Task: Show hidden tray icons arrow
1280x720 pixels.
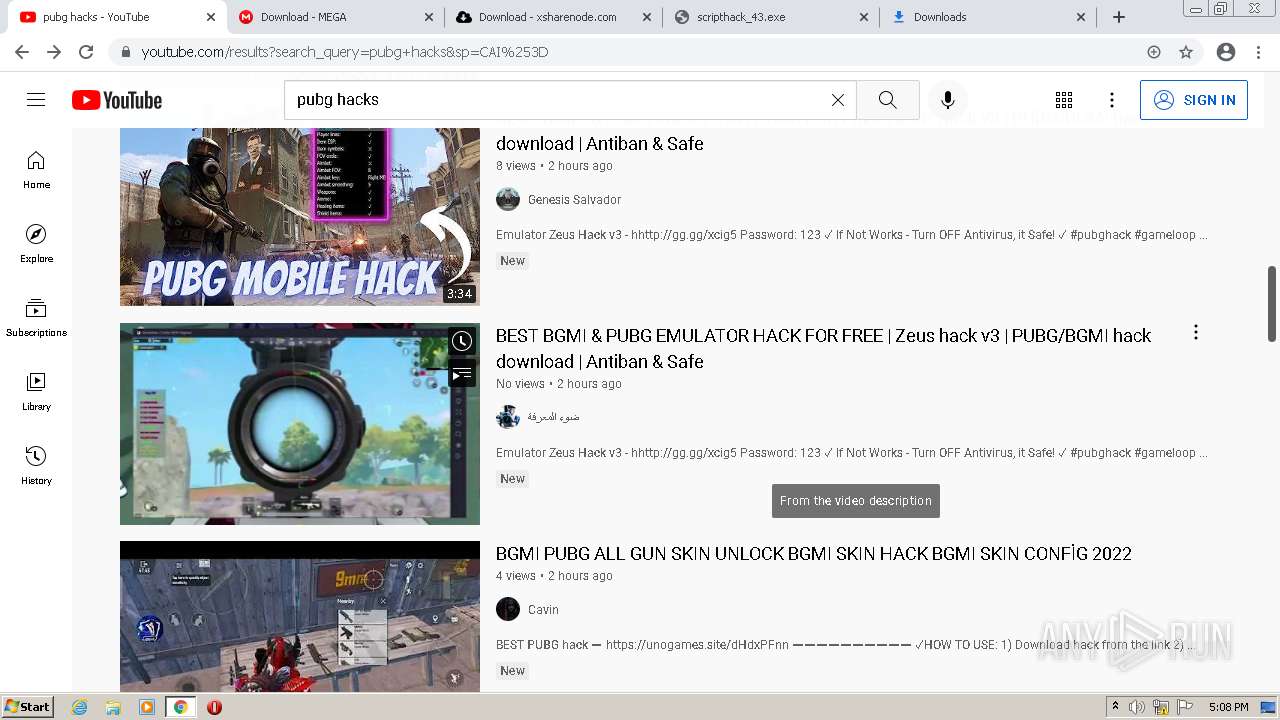Action: click(1115, 707)
